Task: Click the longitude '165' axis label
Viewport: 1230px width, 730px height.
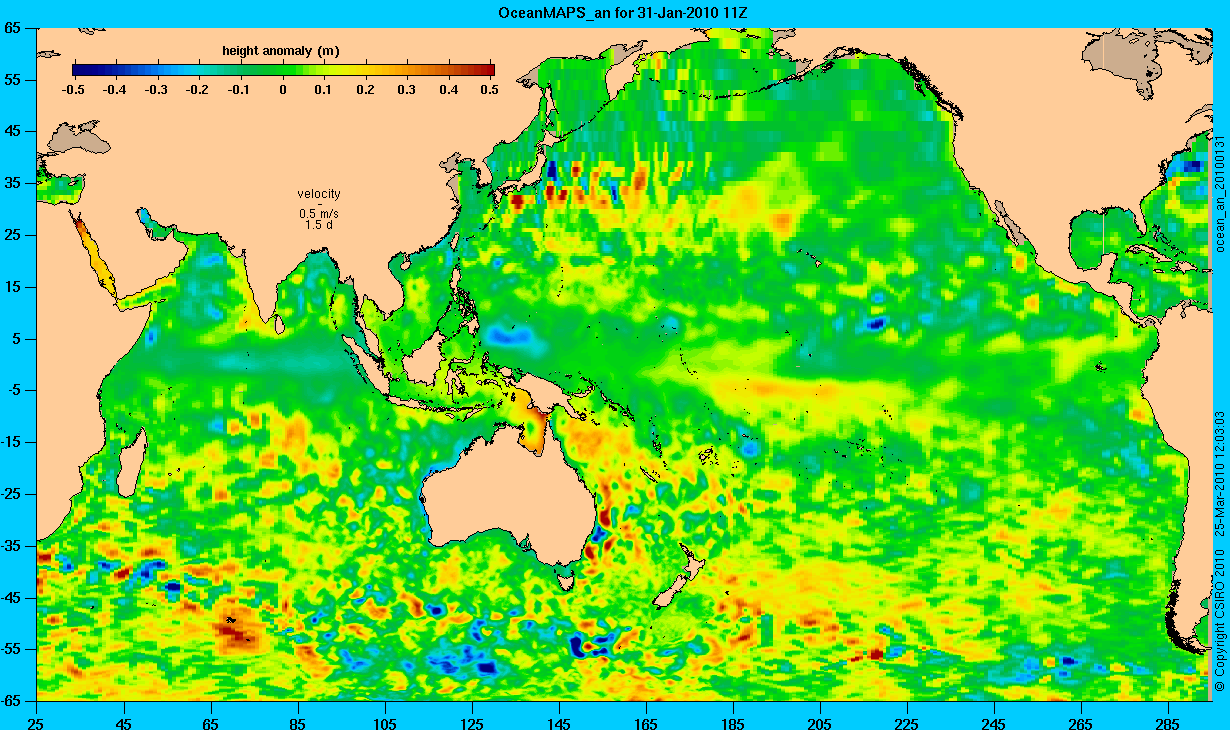Action: click(x=646, y=722)
